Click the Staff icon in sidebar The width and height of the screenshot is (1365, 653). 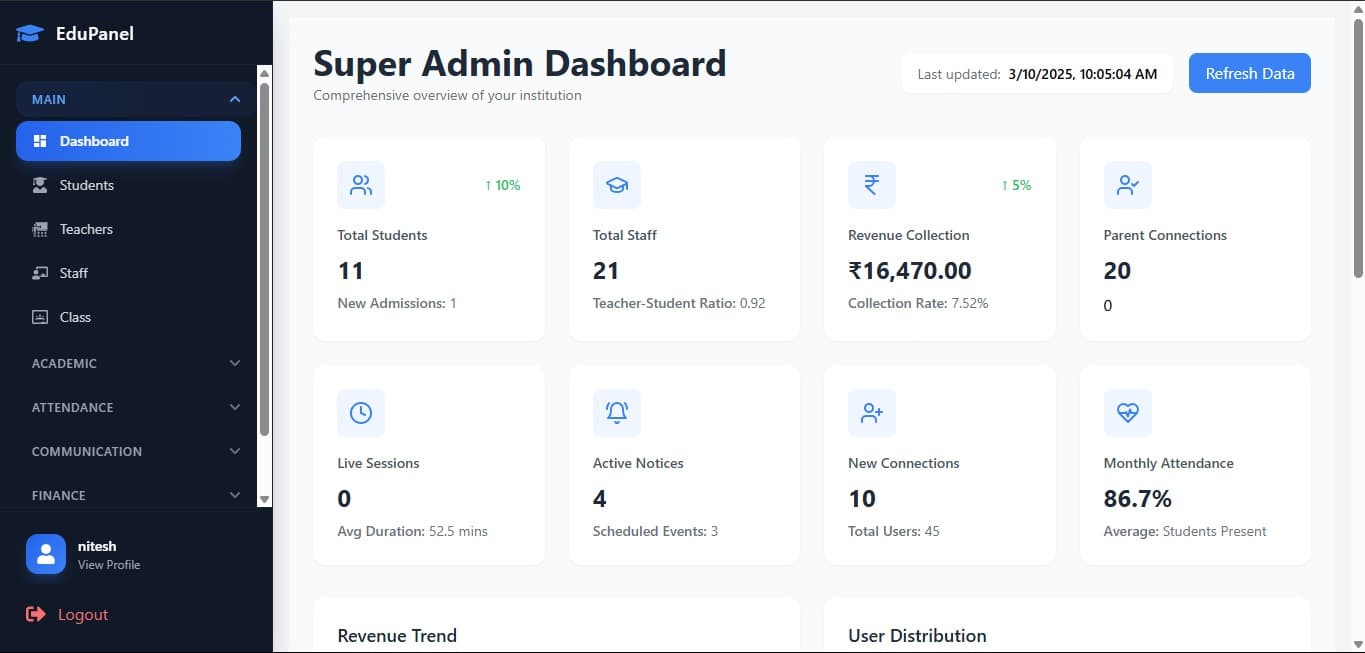40,273
